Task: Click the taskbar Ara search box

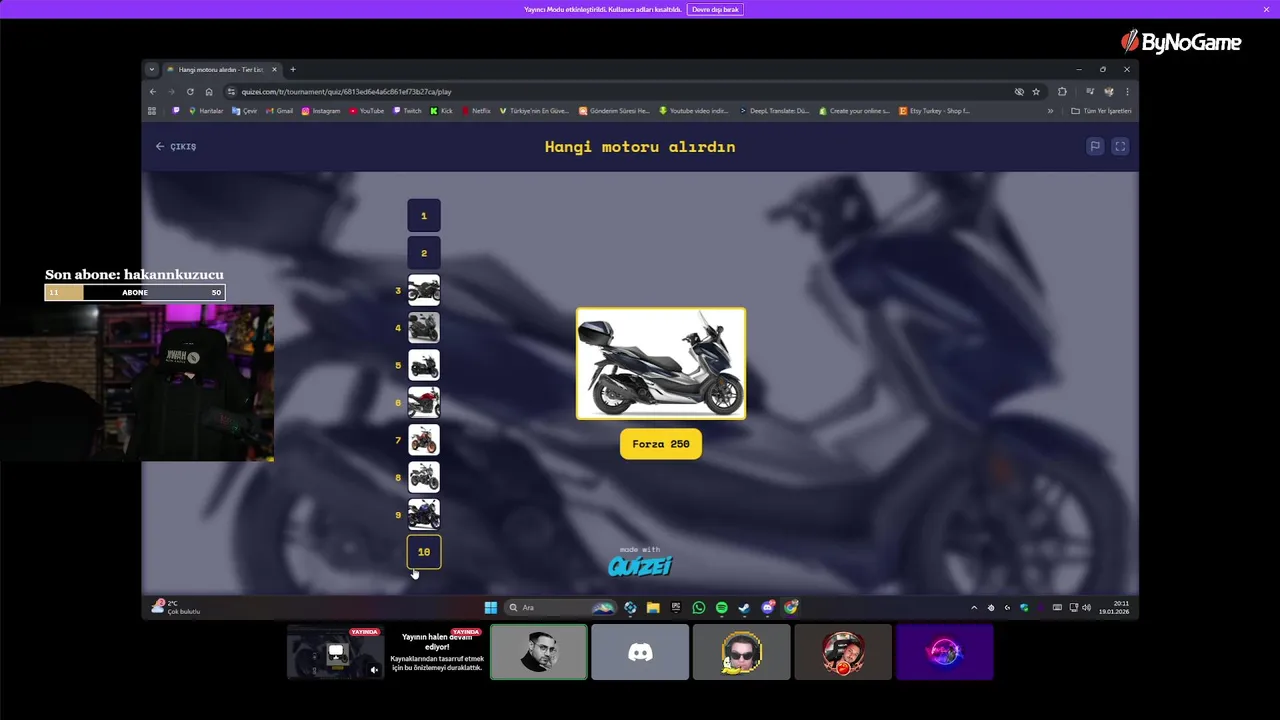Action: click(x=561, y=607)
